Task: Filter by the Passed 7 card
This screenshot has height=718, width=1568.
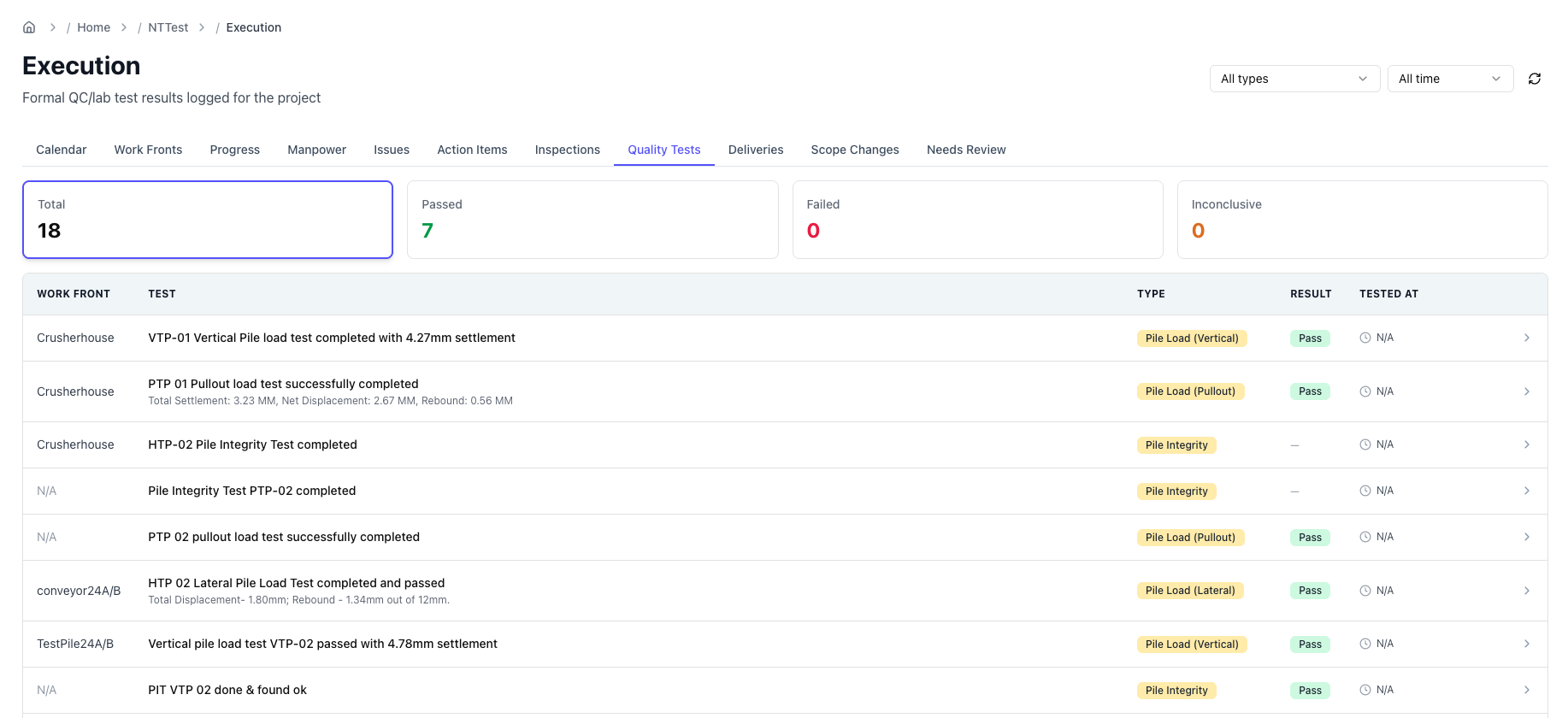Action: click(592, 220)
